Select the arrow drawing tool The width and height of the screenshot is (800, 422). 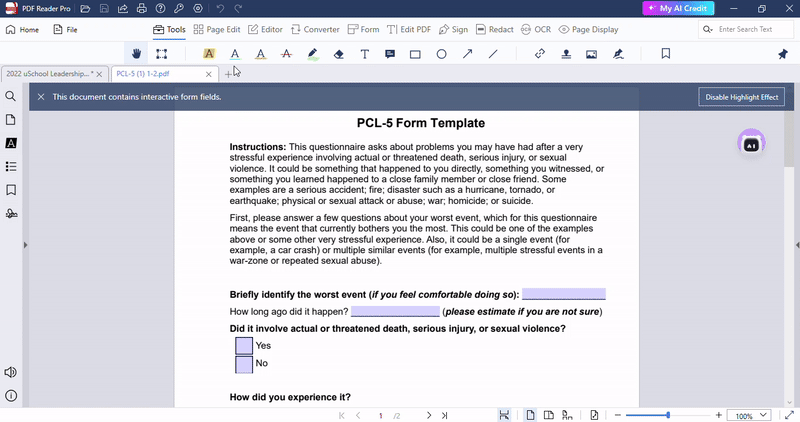(x=467, y=54)
